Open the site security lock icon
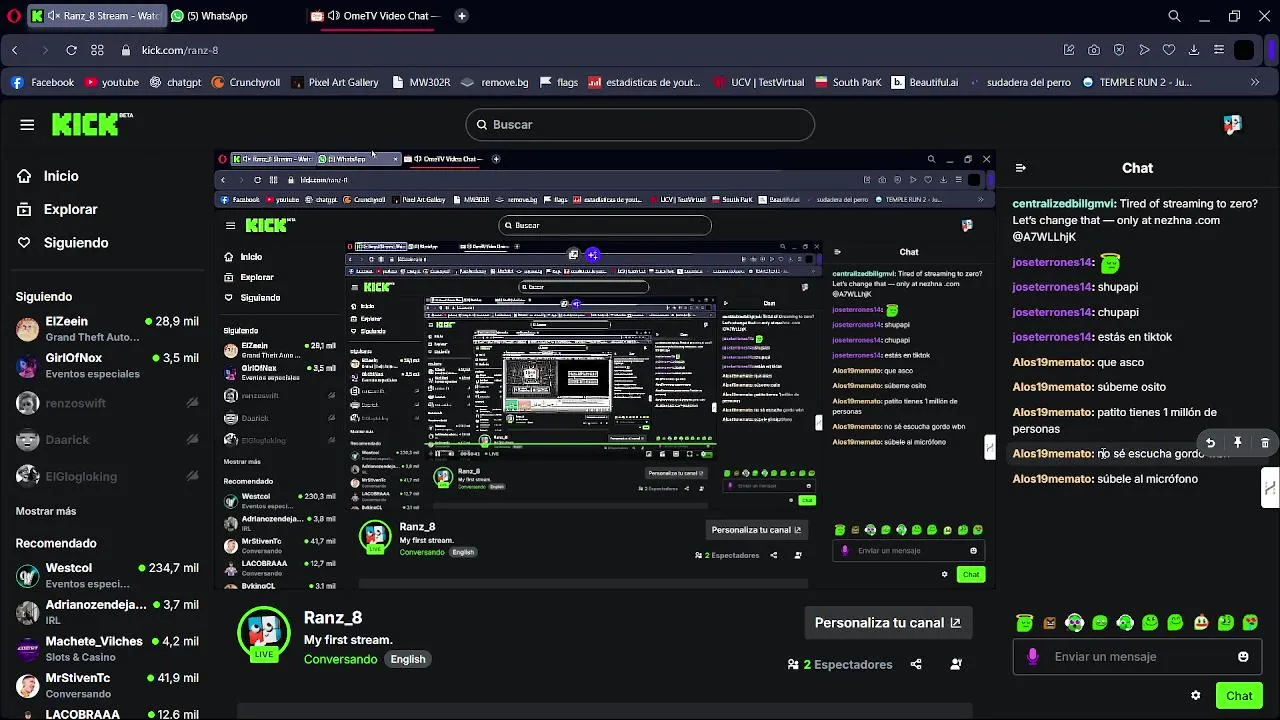The height and width of the screenshot is (720, 1280). [x=126, y=50]
